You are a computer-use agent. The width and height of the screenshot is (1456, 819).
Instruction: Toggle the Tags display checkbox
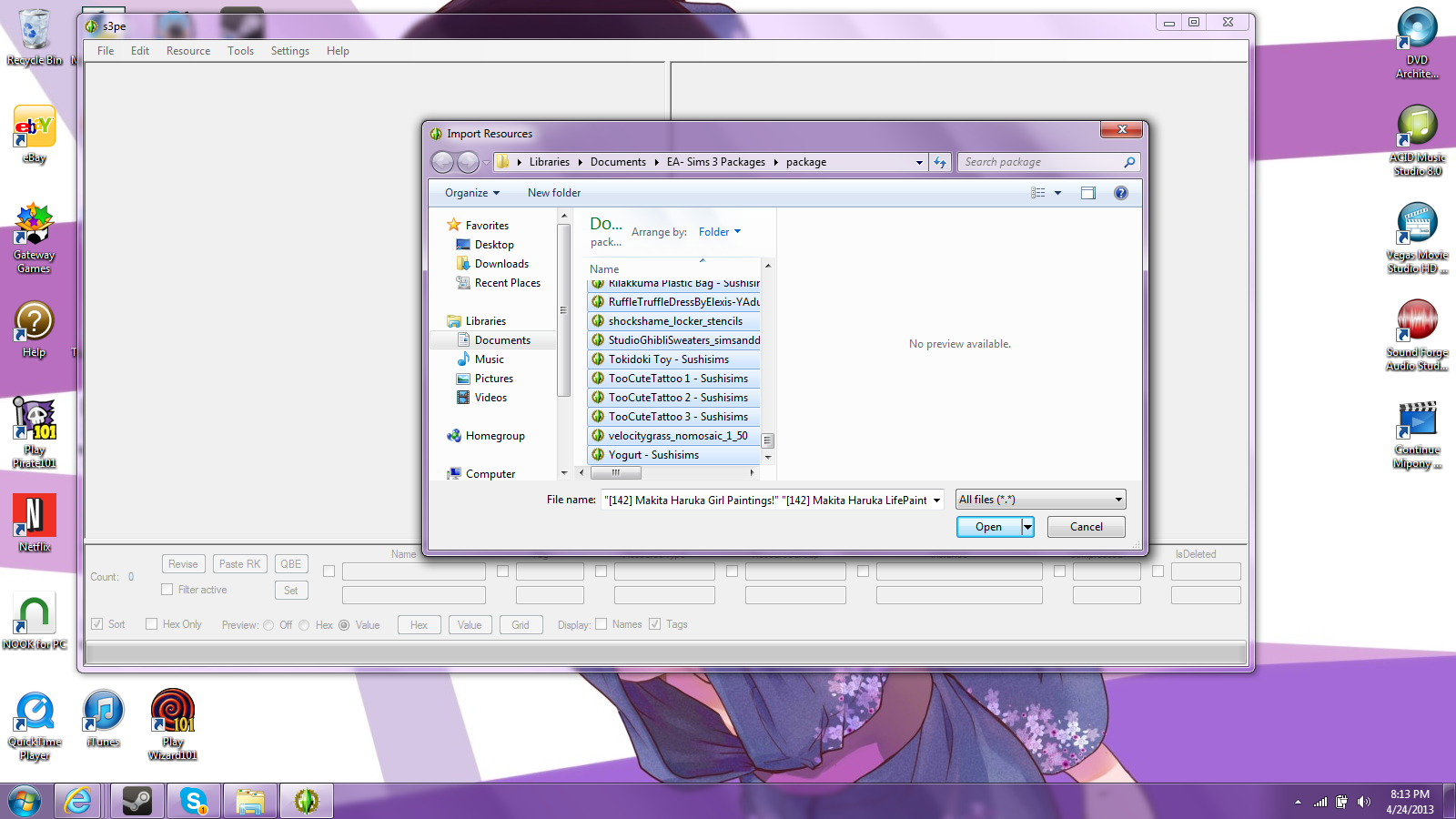tap(654, 624)
